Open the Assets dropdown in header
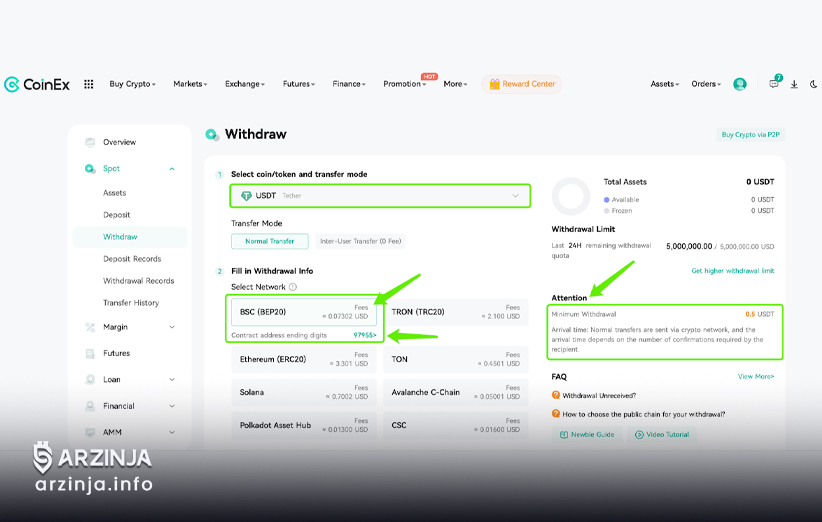822x522 pixels. pos(665,84)
